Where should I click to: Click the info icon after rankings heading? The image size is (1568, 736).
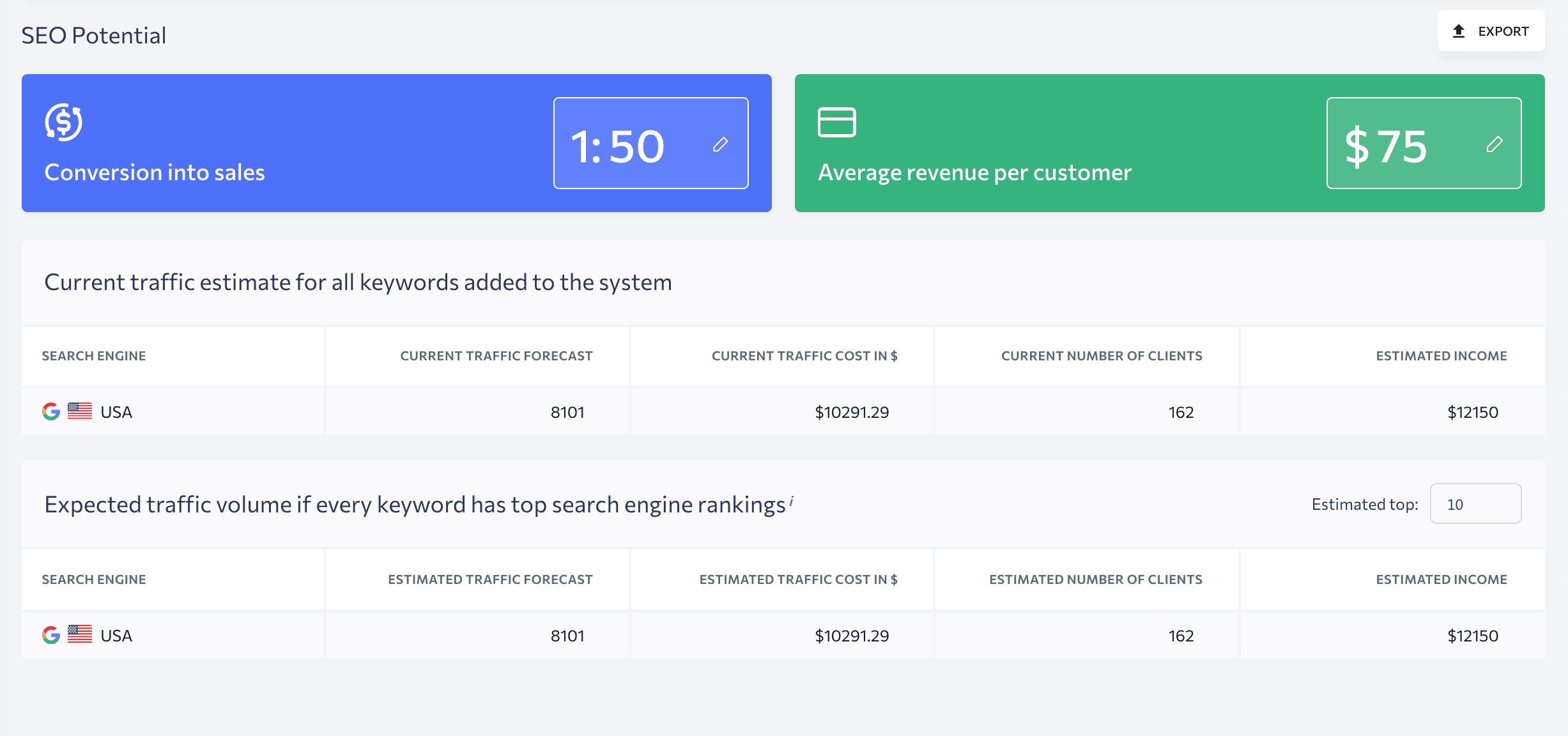click(791, 501)
